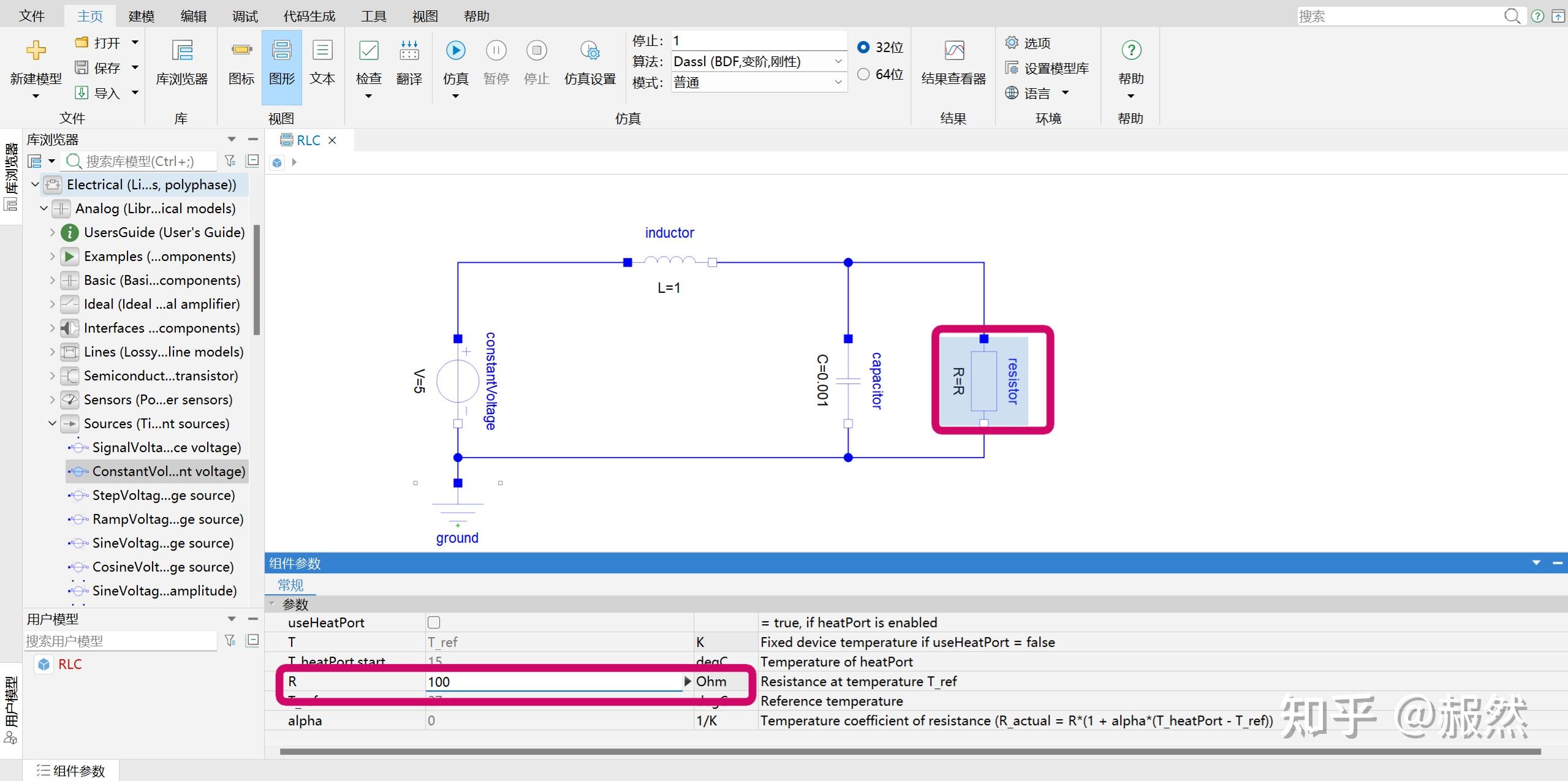Select the 32位 radio button
Screen dimensions: 1568x781
[863, 47]
